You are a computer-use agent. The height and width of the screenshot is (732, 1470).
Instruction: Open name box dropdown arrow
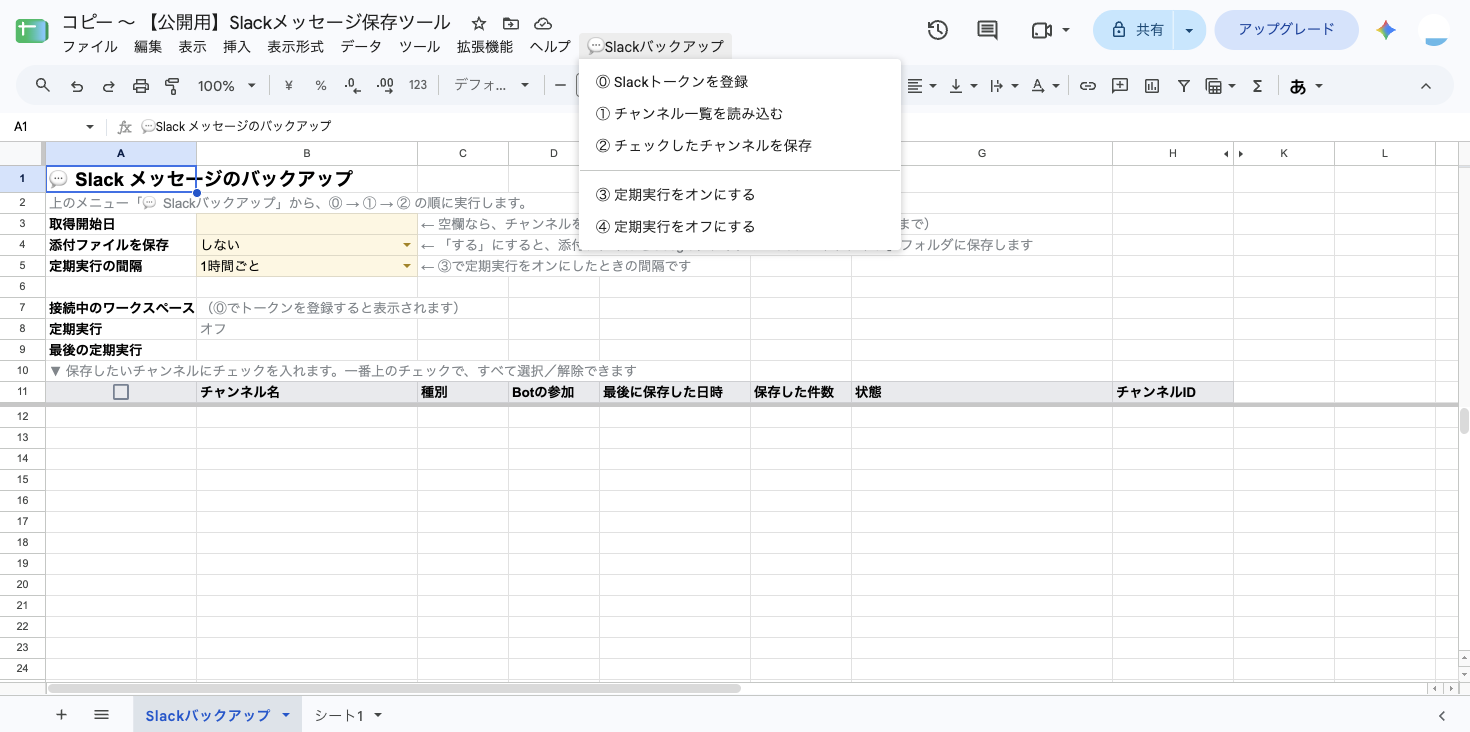(x=90, y=127)
